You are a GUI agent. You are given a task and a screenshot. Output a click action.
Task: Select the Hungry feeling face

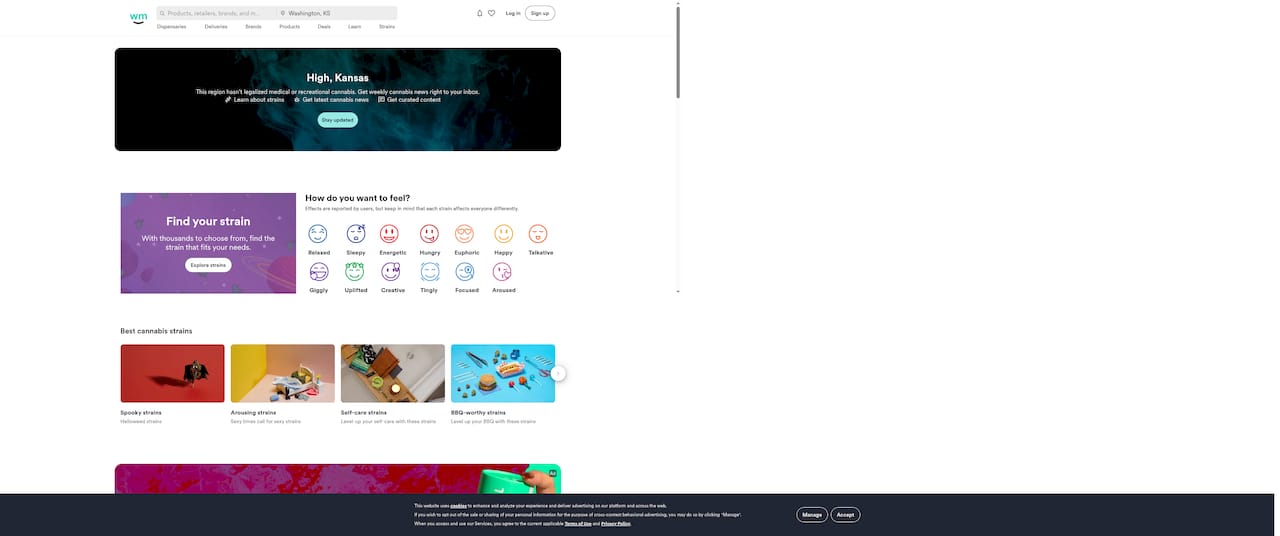pyautogui.click(x=429, y=233)
